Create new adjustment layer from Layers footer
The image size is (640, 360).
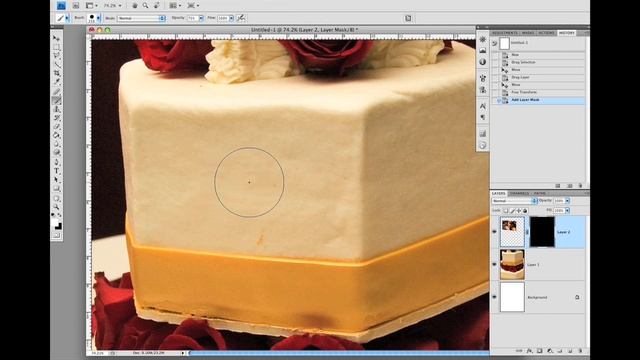549,351
